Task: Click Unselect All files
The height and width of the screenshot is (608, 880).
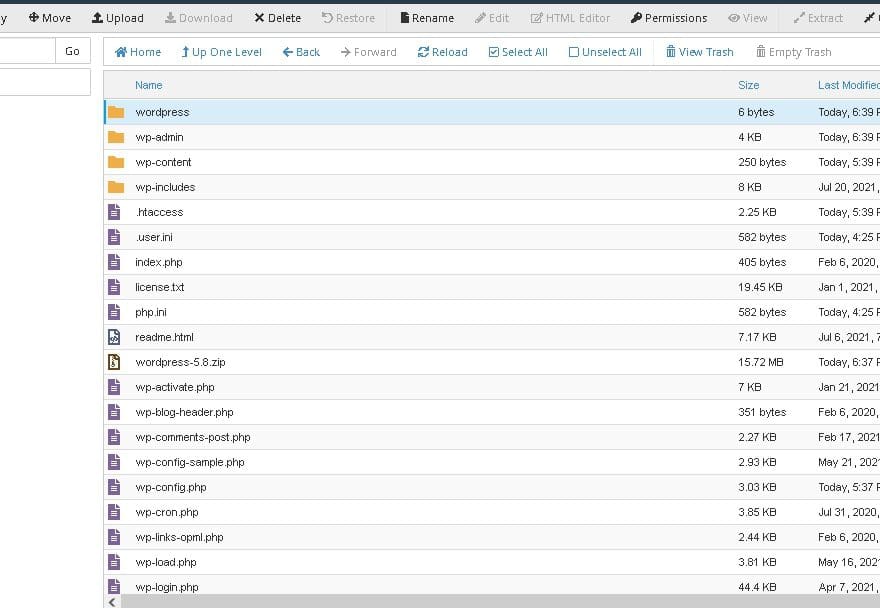Action: coord(605,52)
